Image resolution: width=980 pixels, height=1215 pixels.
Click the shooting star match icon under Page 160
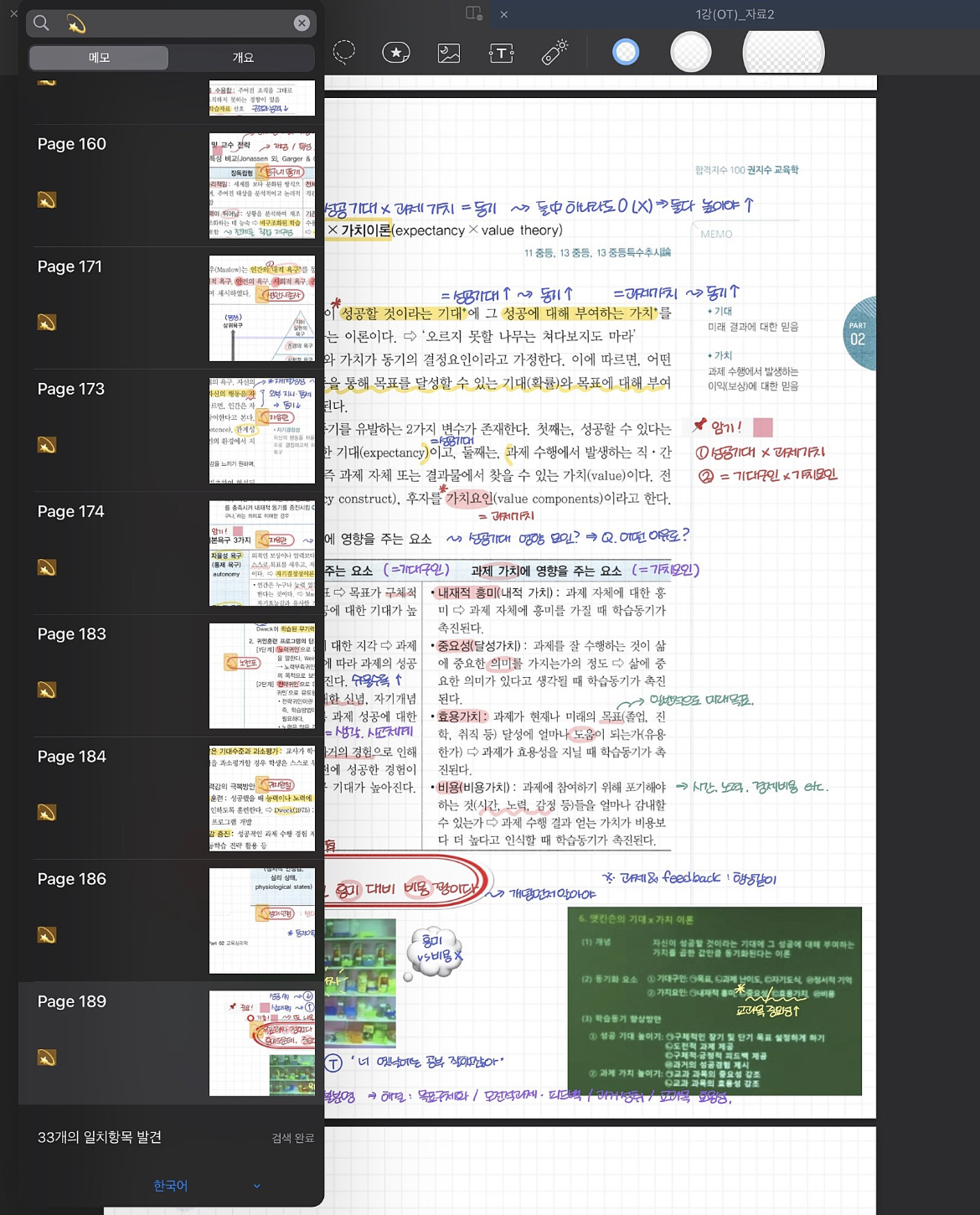[x=48, y=200]
